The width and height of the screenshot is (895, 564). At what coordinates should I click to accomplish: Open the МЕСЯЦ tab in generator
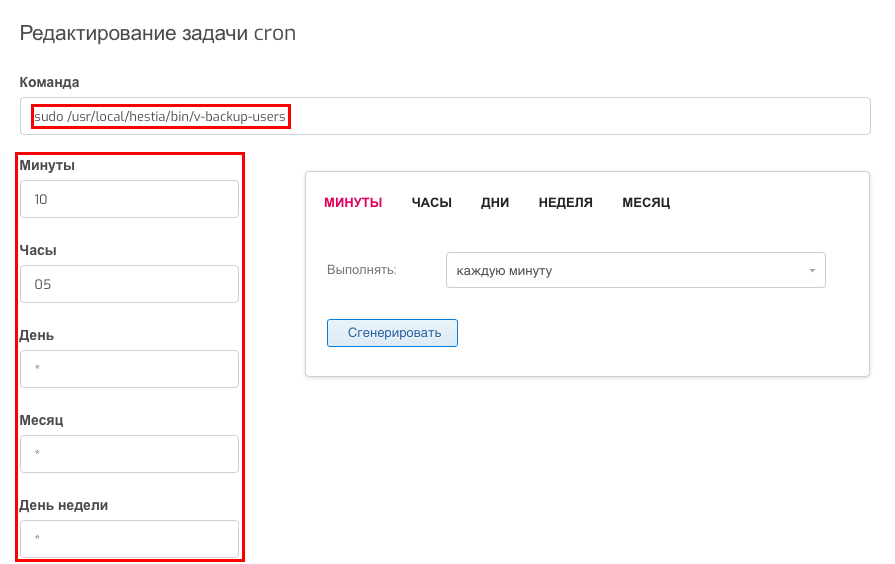tap(646, 203)
